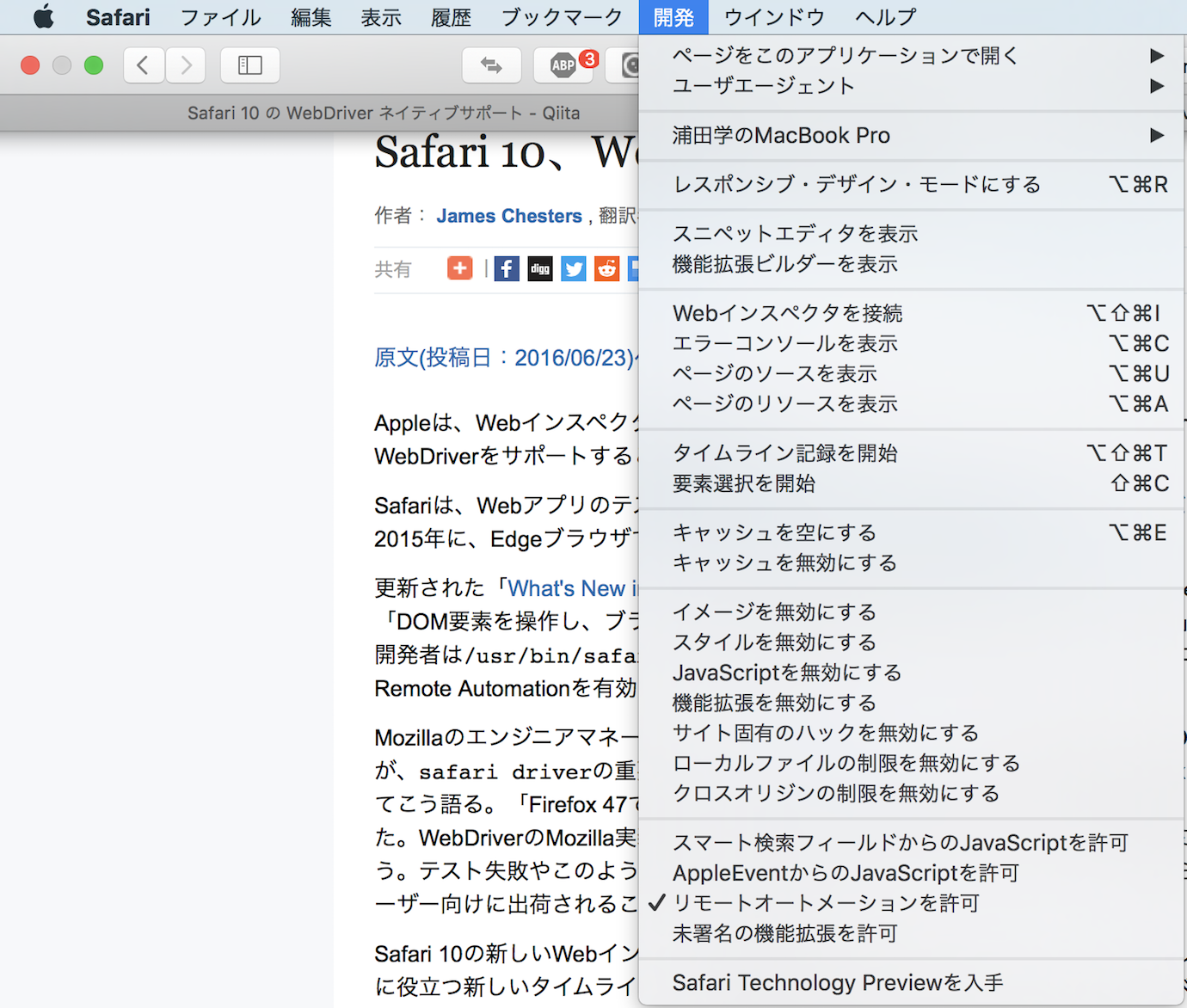Select レスポンシブ・デザイン・モードにする
Screen dimensions: 1187x1008
coord(856,183)
